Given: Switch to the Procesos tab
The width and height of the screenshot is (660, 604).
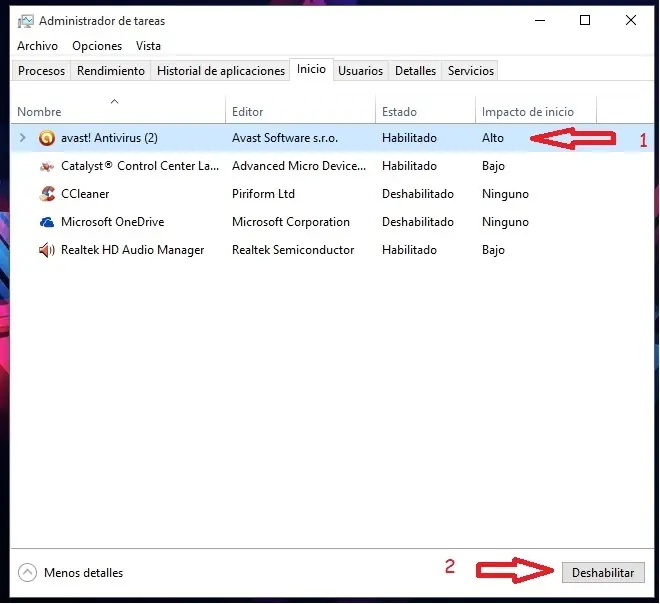Looking at the screenshot, I should [41, 71].
